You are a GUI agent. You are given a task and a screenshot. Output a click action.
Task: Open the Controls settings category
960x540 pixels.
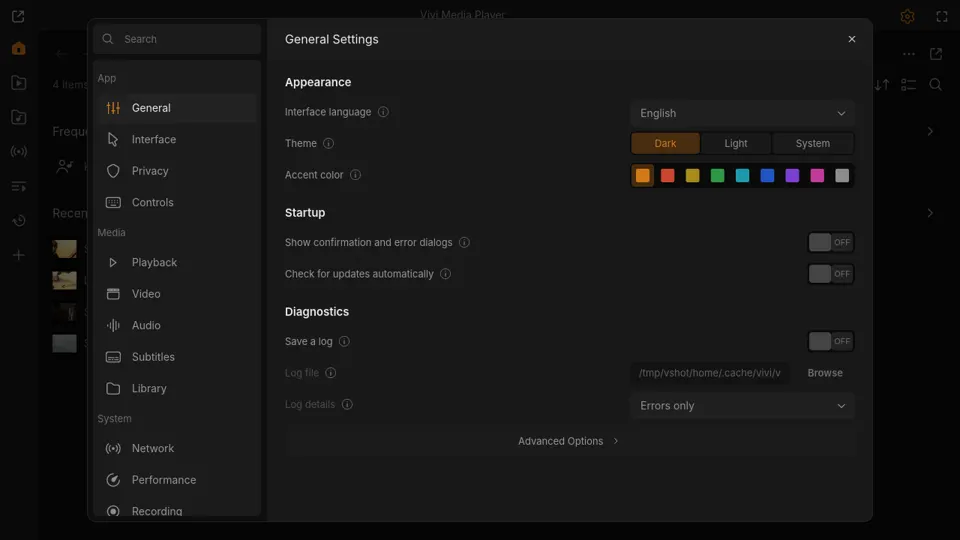coord(176,203)
